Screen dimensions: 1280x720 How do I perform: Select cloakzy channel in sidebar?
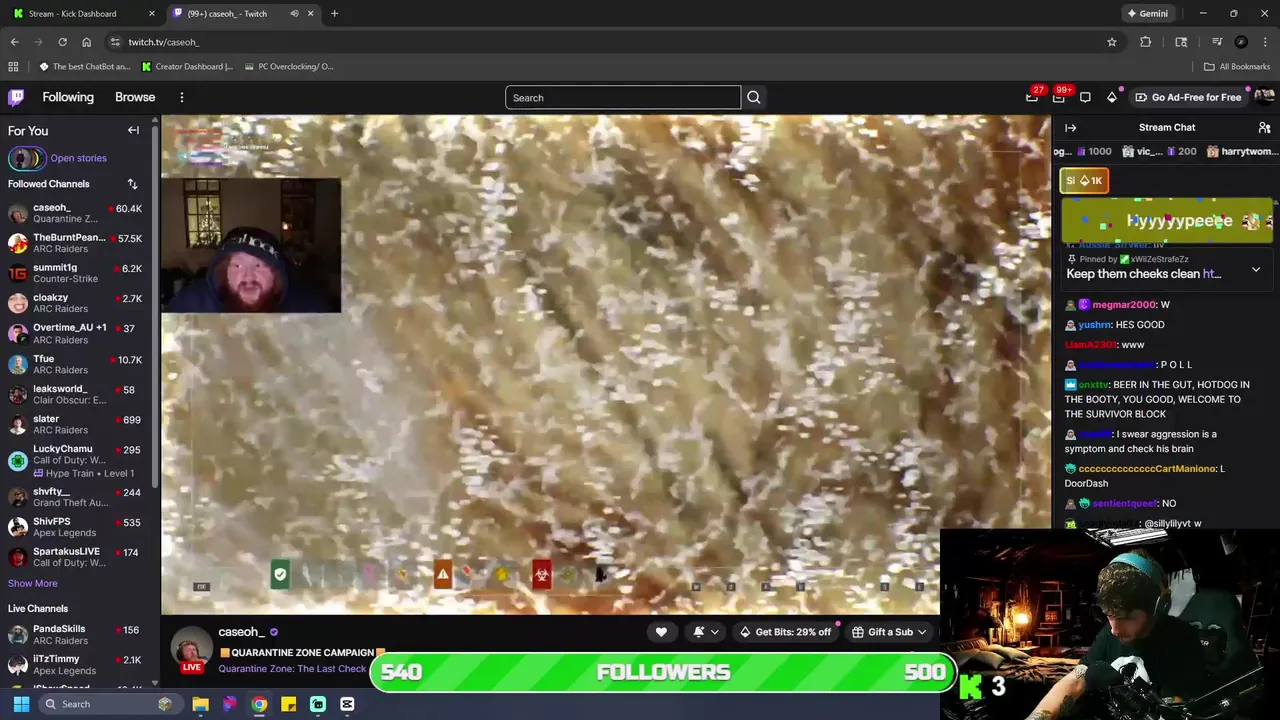coord(76,303)
